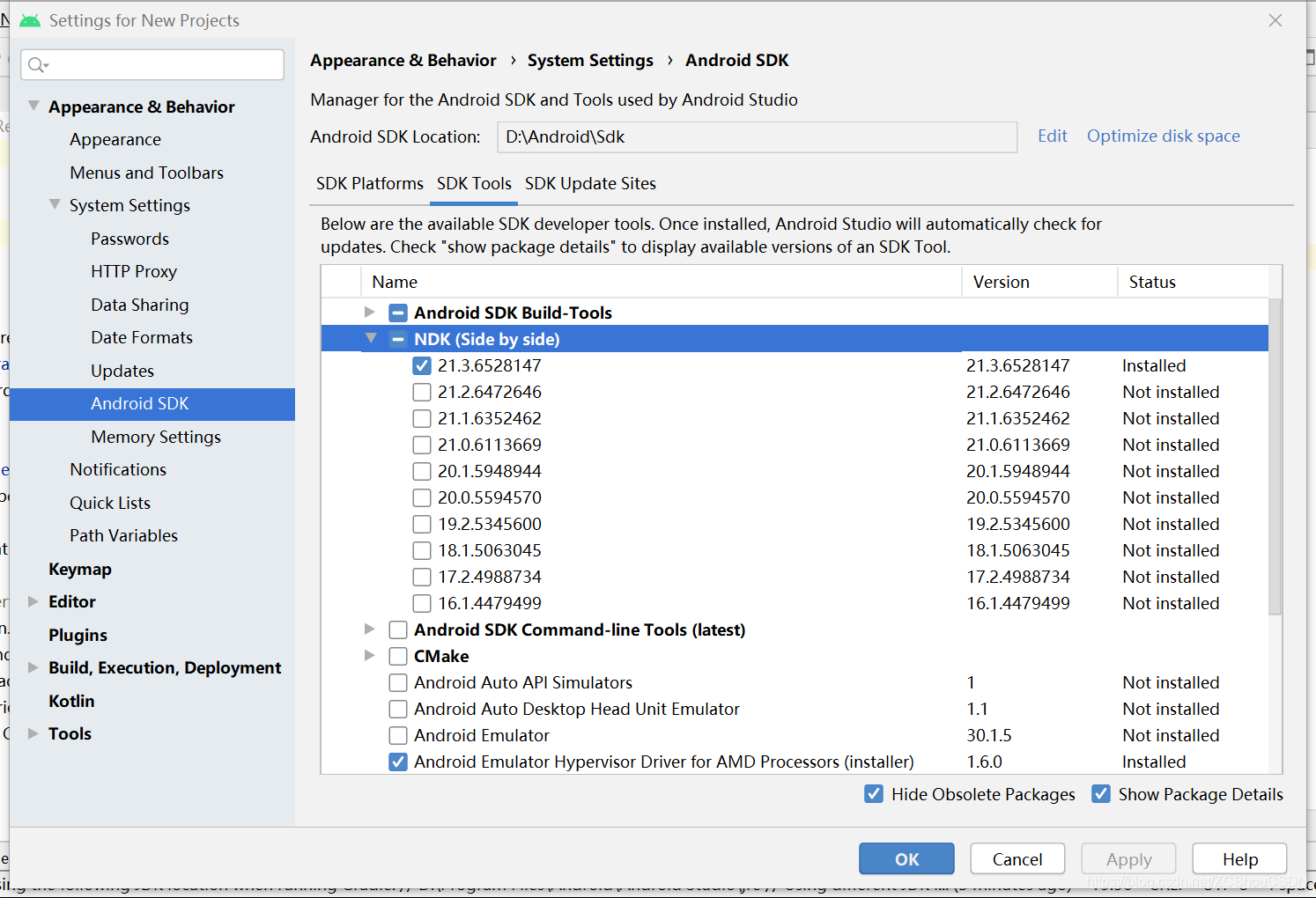Select Passwords in settings tree
This screenshot has width=1316, height=898.
click(x=129, y=239)
